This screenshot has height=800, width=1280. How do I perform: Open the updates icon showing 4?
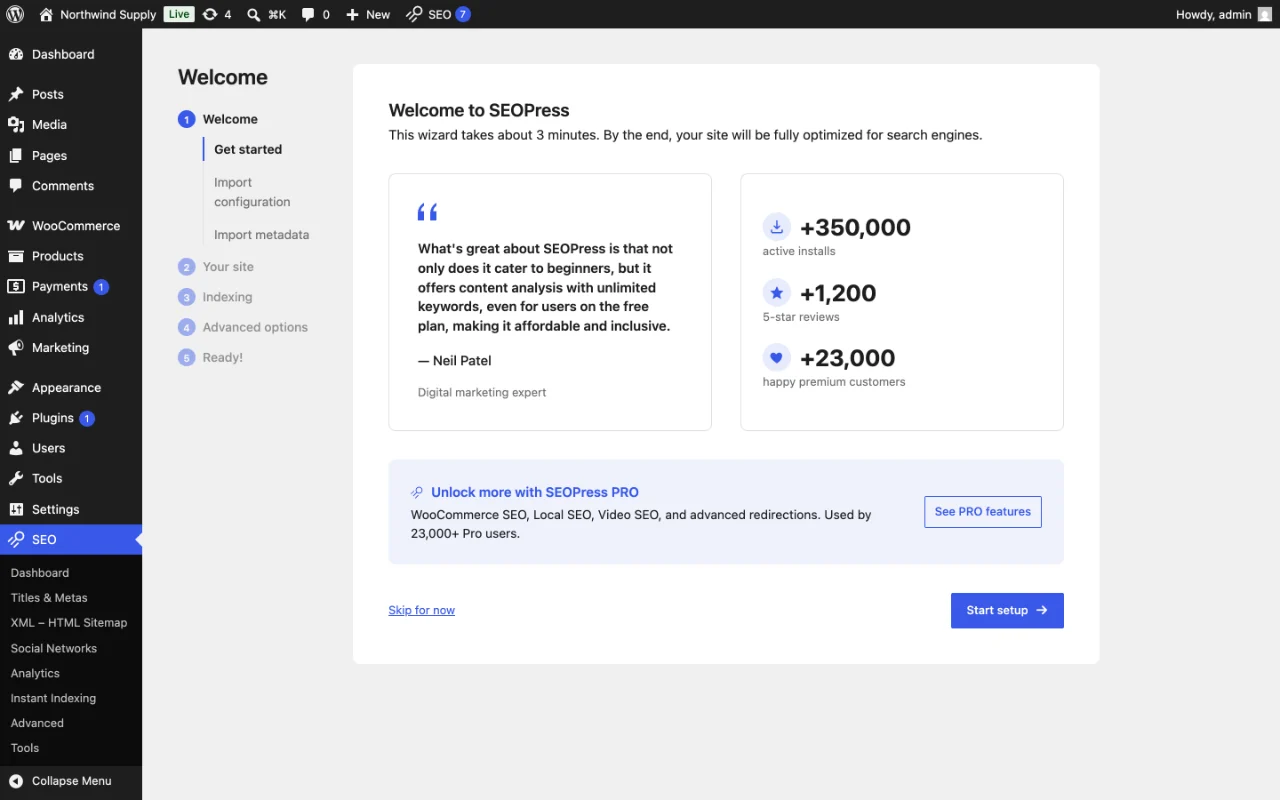tap(217, 14)
